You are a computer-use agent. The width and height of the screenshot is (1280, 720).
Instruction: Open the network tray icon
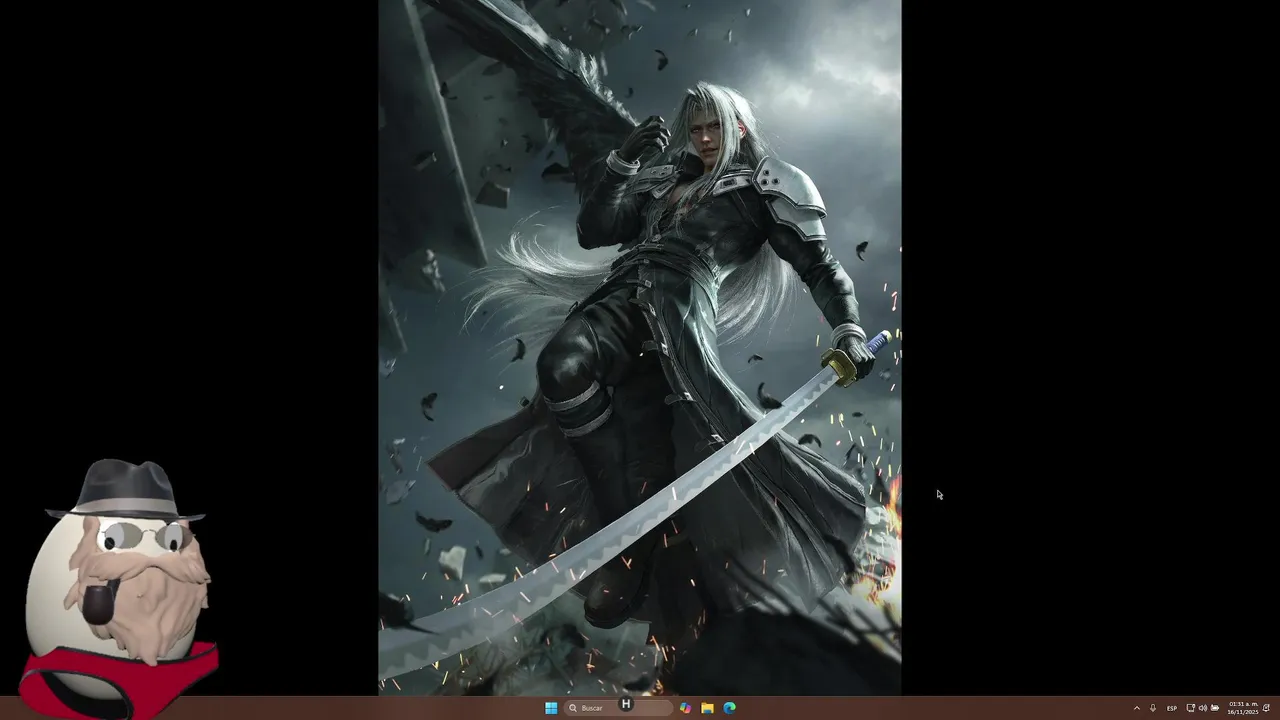coord(1190,708)
